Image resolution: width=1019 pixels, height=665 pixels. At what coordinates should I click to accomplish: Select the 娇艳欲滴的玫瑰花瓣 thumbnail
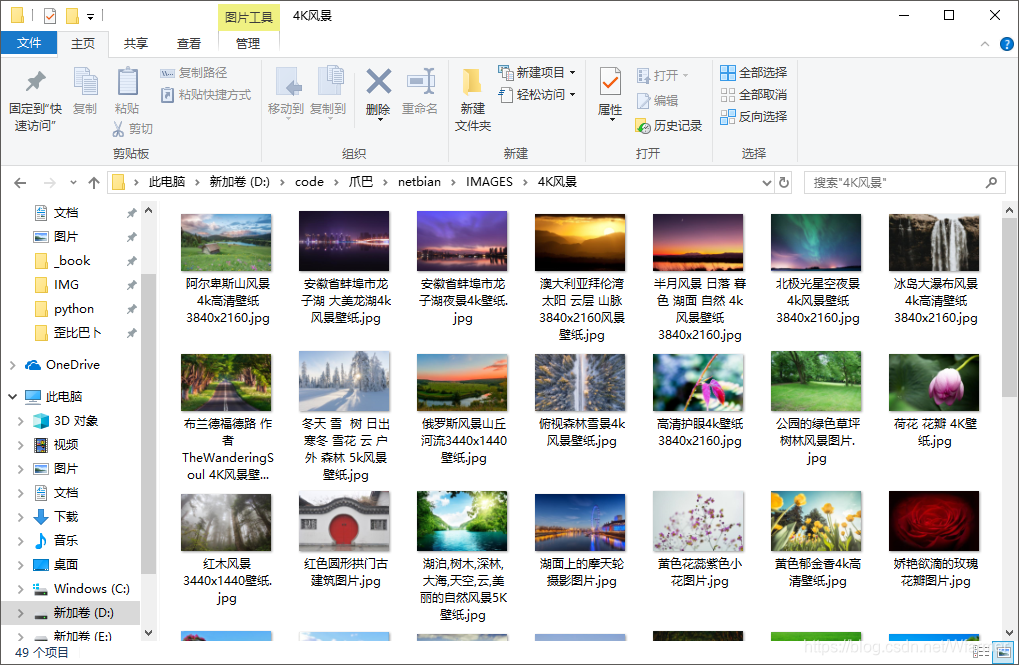pos(934,521)
